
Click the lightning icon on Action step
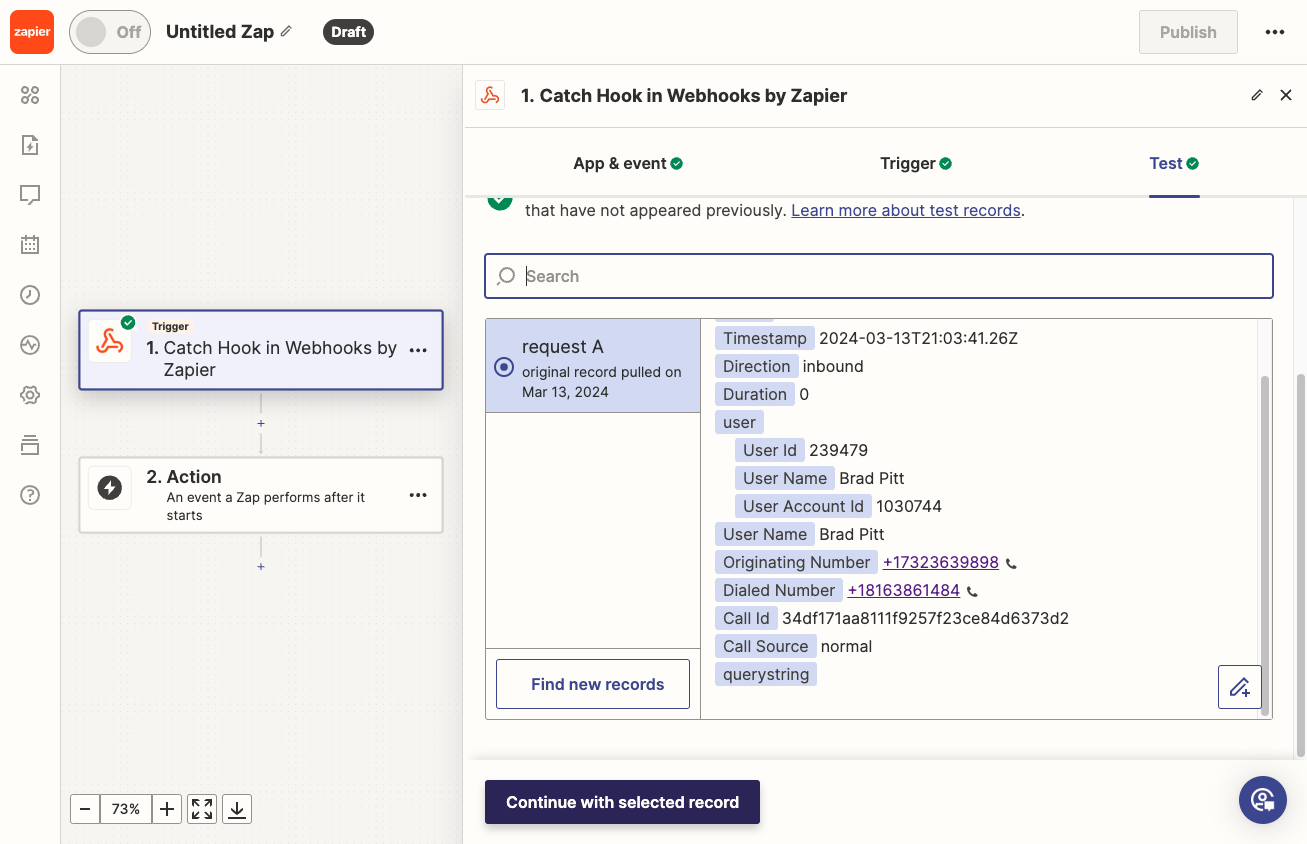tap(110, 488)
